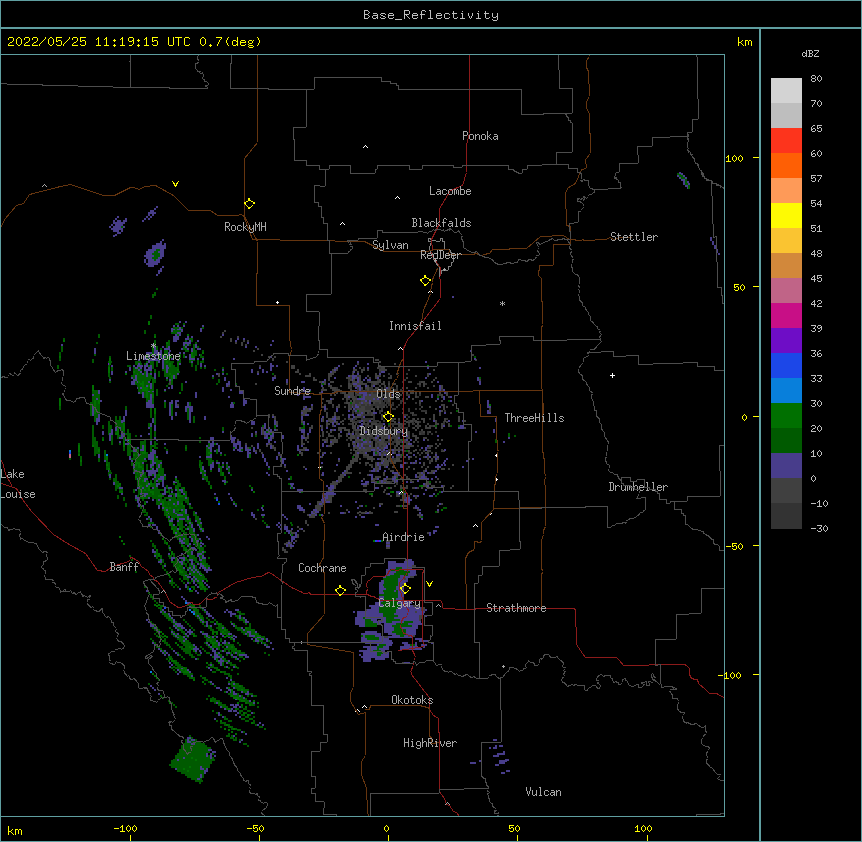Image resolution: width=862 pixels, height=842 pixels.
Task: Select the orange 57-60 dBZ legend swatch
Action: point(786,165)
